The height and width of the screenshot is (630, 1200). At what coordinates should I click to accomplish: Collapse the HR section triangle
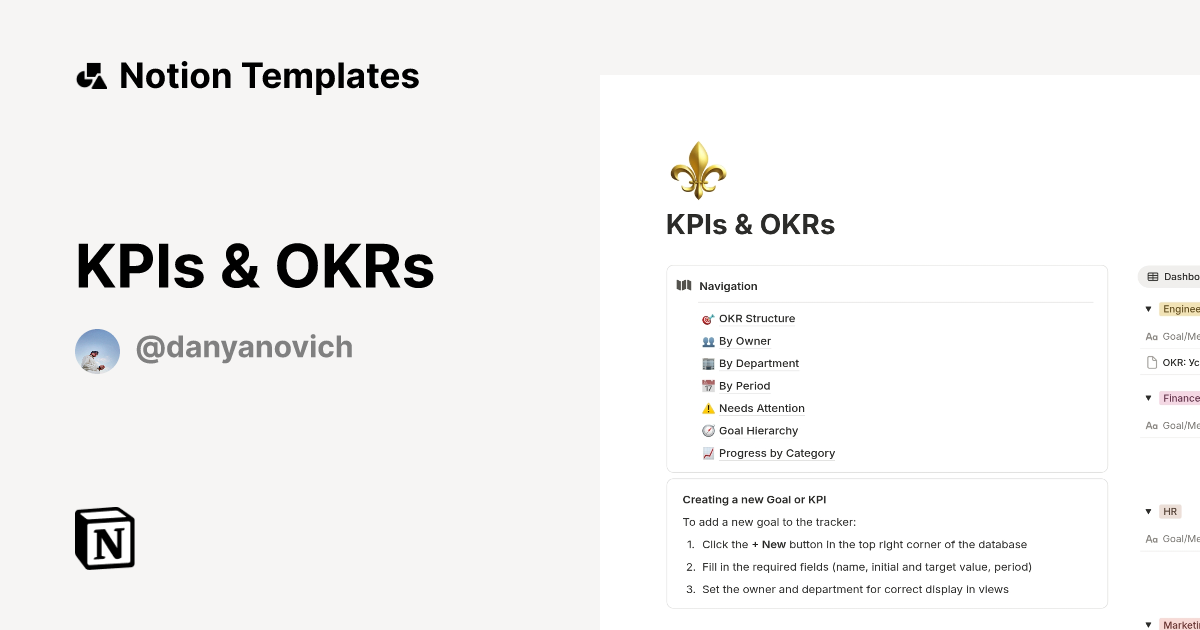click(x=1148, y=511)
